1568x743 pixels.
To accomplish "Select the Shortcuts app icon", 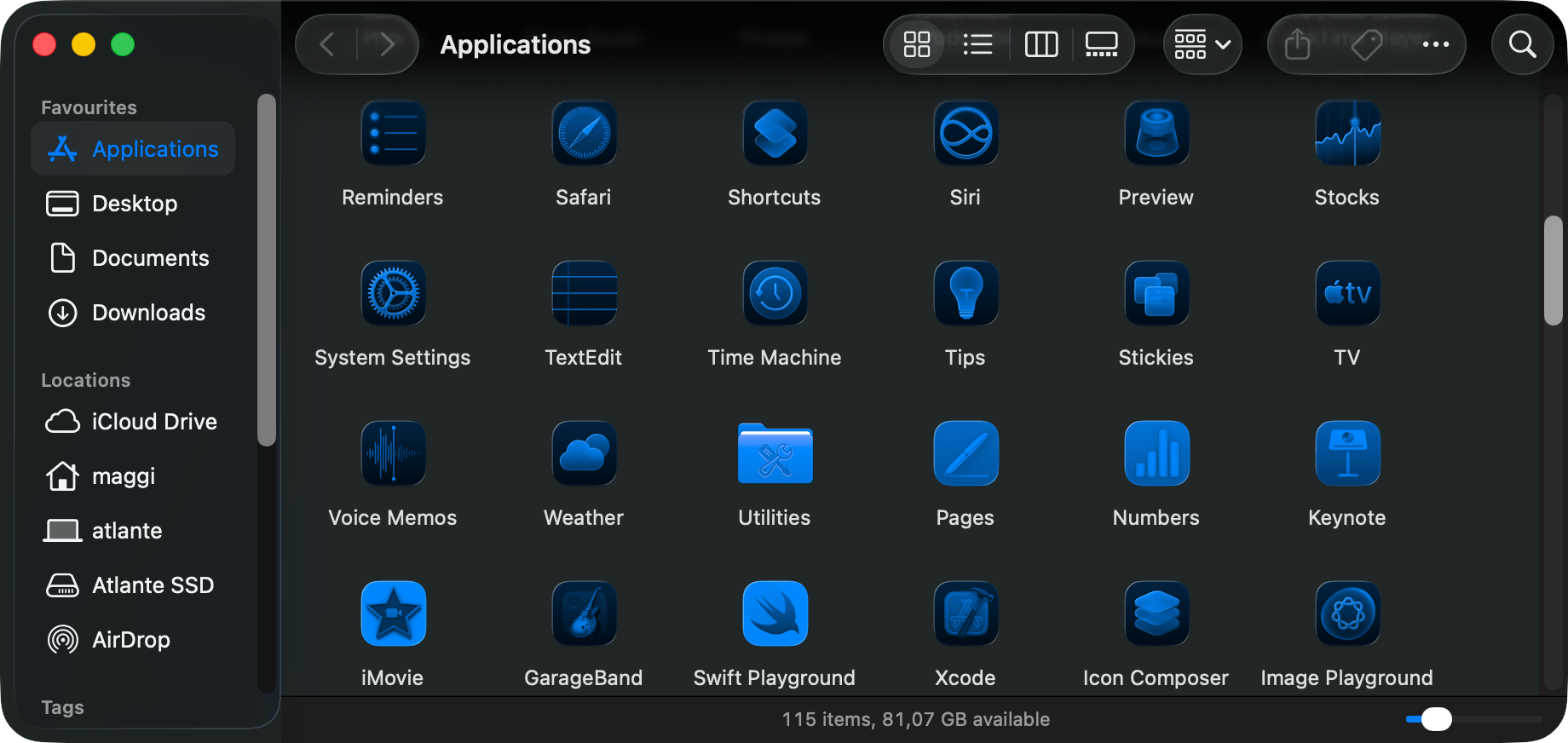I will pyautogui.click(x=775, y=133).
